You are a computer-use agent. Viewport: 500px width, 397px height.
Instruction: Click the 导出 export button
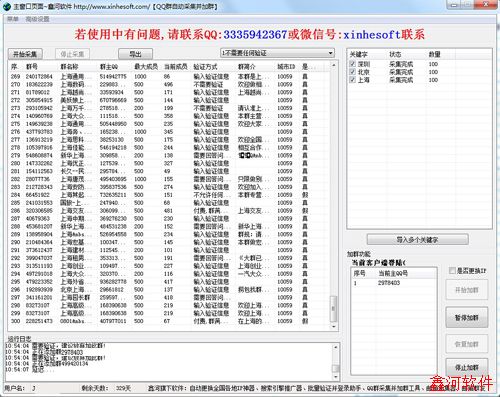pyautogui.click(x=136, y=54)
